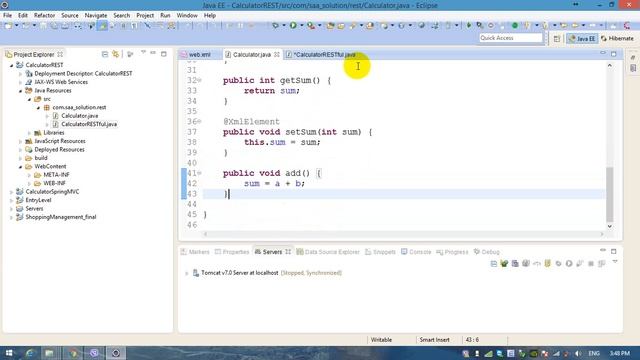640x360 pixels.
Task: Toggle highlighted Mark Occurrences toolbar button
Action: pyautogui.click(x=102, y=26)
